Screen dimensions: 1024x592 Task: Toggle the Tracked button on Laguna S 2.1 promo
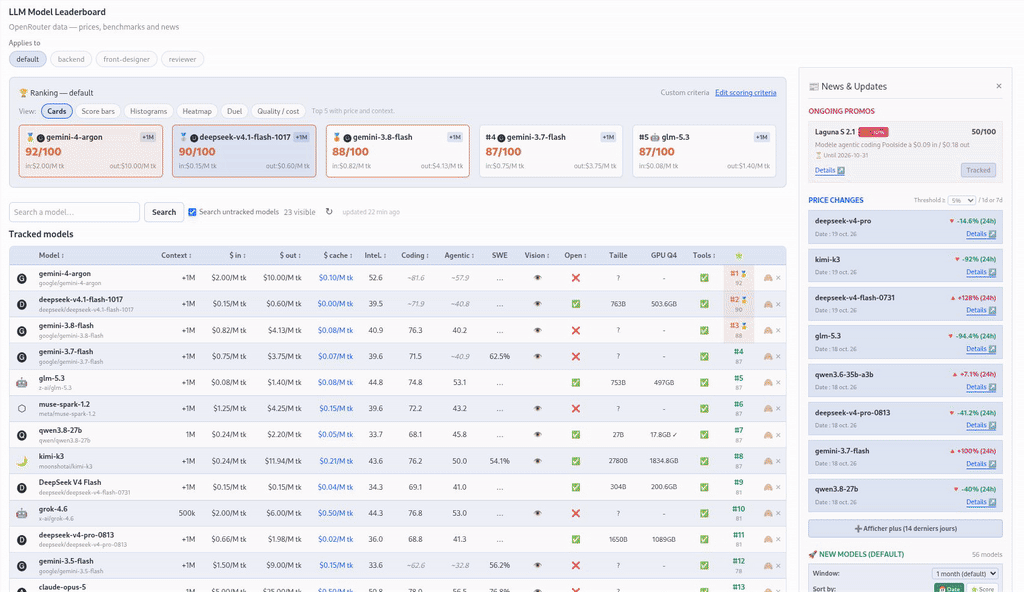(978, 170)
